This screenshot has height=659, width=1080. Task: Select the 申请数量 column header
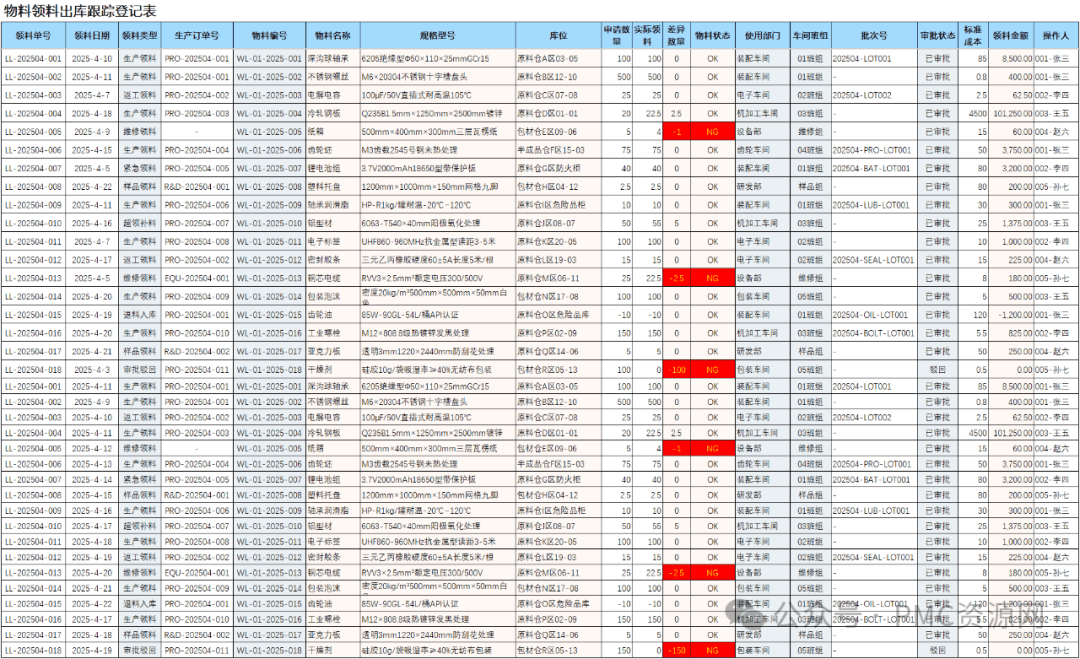pyautogui.click(x=617, y=36)
